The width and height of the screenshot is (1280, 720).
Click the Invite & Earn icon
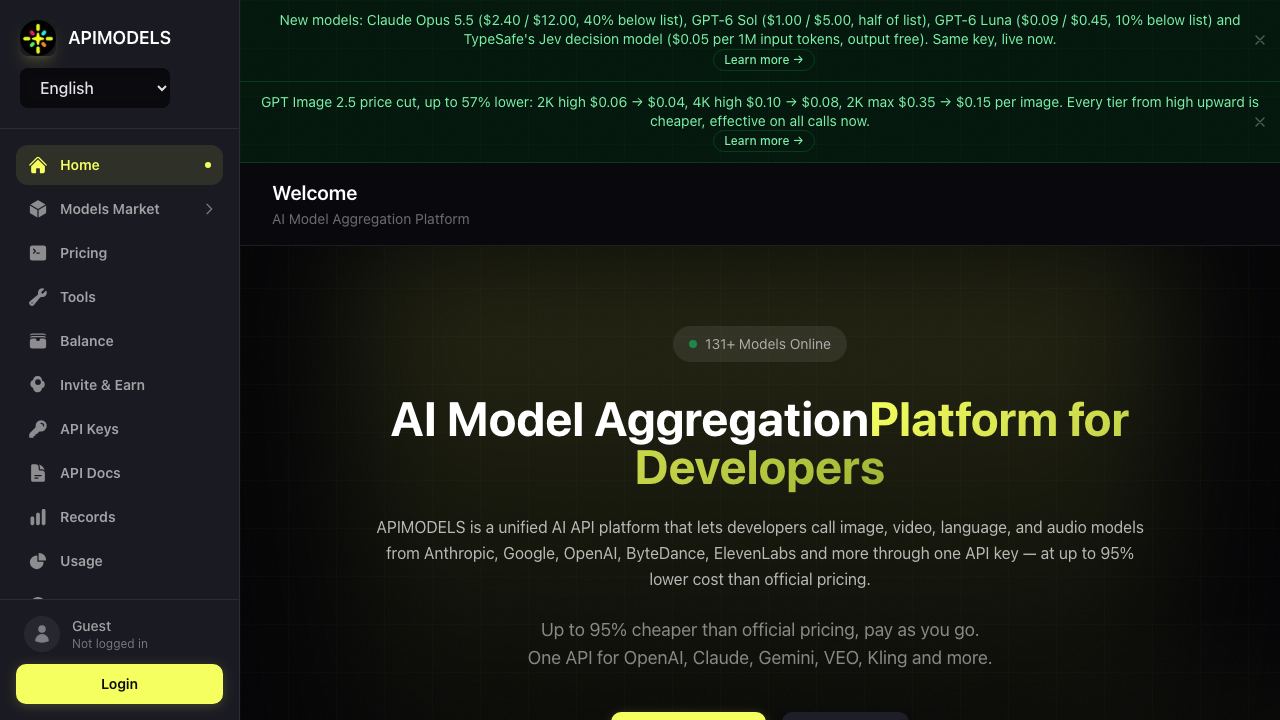[38, 385]
